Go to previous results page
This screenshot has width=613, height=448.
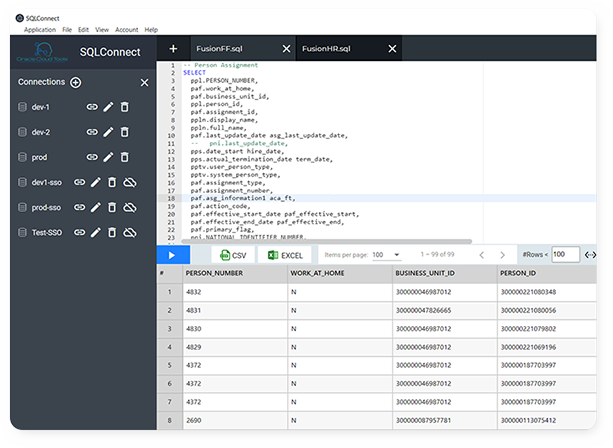tap(482, 255)
